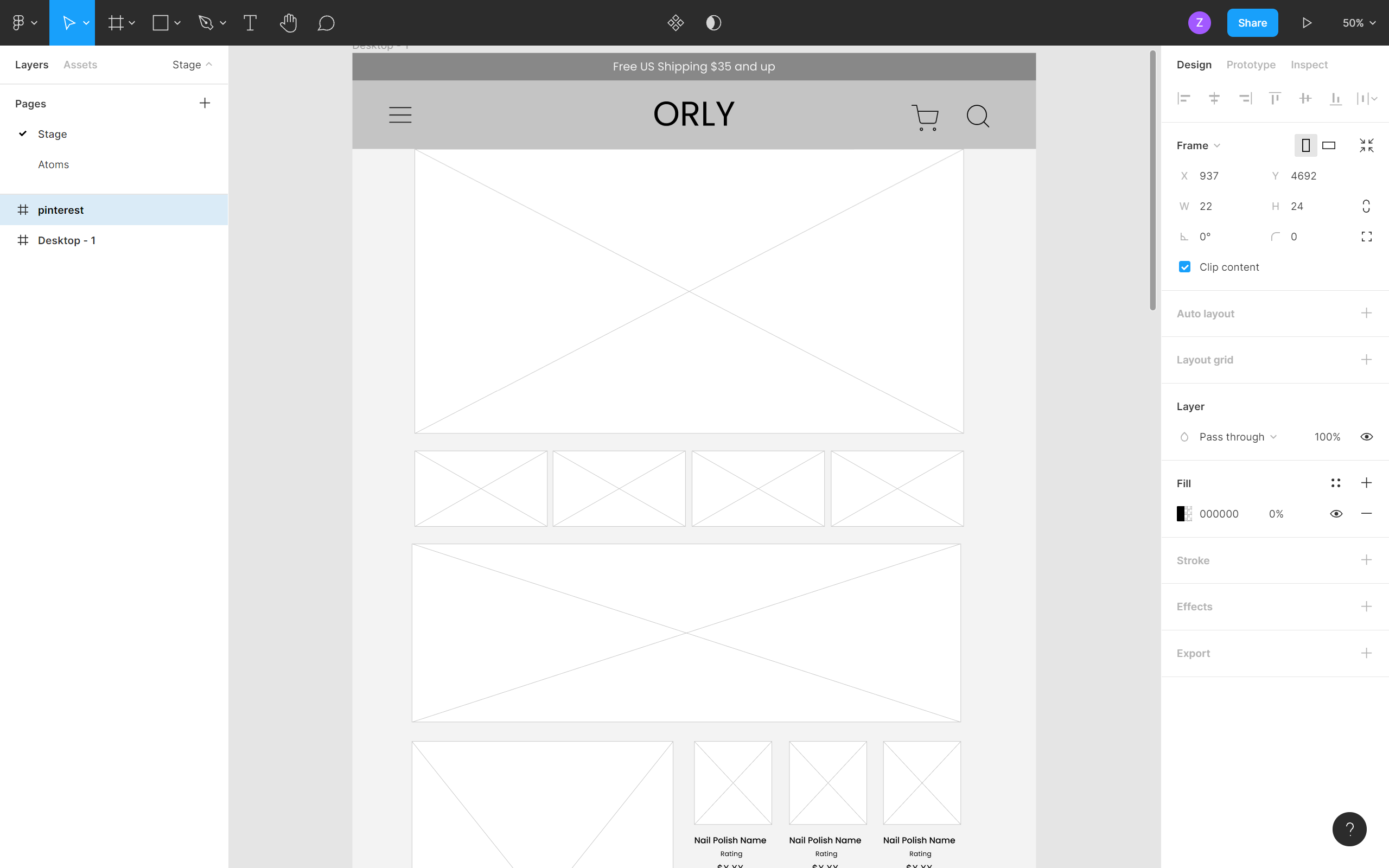Click the black fill color swatch
The image size is (1389, 868).
(1184, 514)
